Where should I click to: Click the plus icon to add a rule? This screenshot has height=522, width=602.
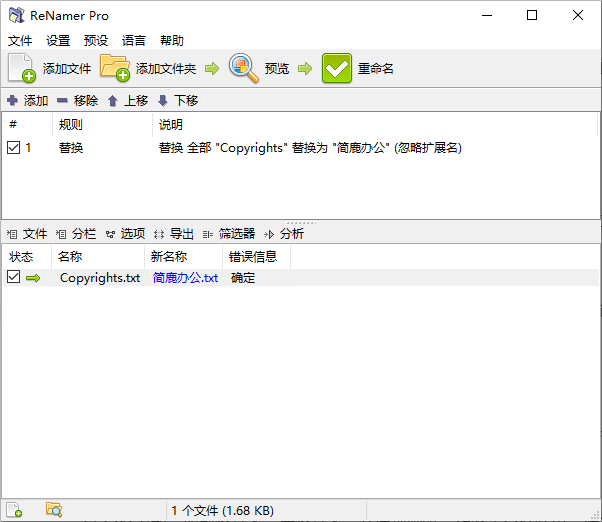12,100
